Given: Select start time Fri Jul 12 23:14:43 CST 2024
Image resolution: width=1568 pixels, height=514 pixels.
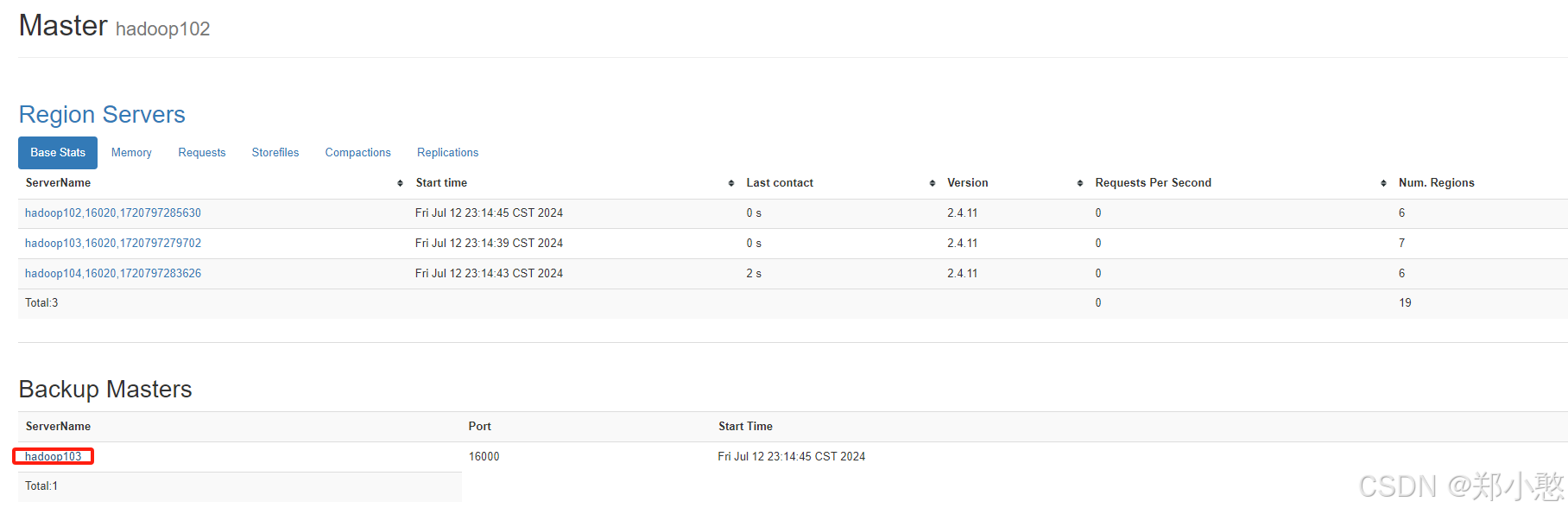Looking at the screenshot, I should coord(489,274).
